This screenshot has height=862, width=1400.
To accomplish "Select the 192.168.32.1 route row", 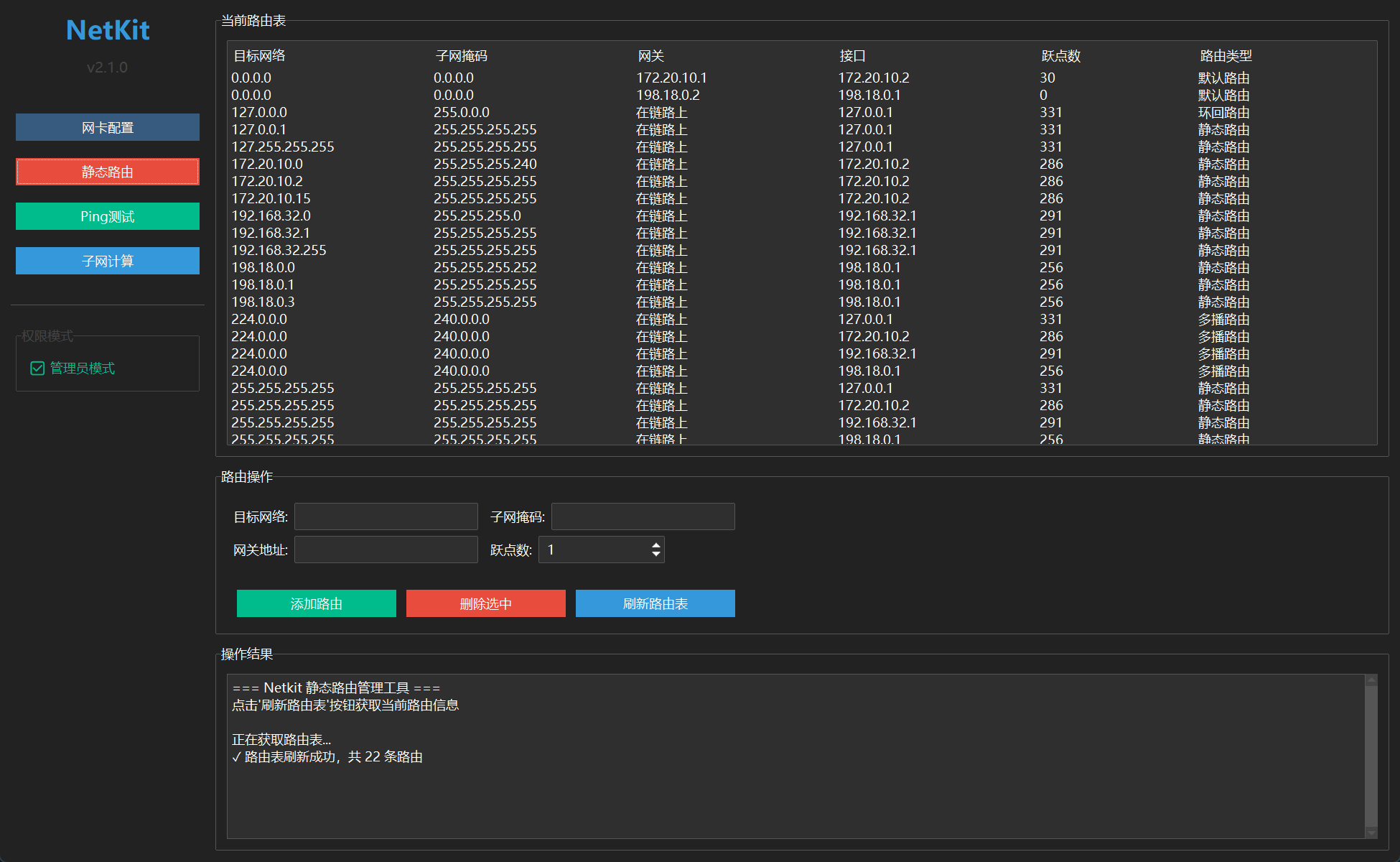I will (x=802, y=233).
